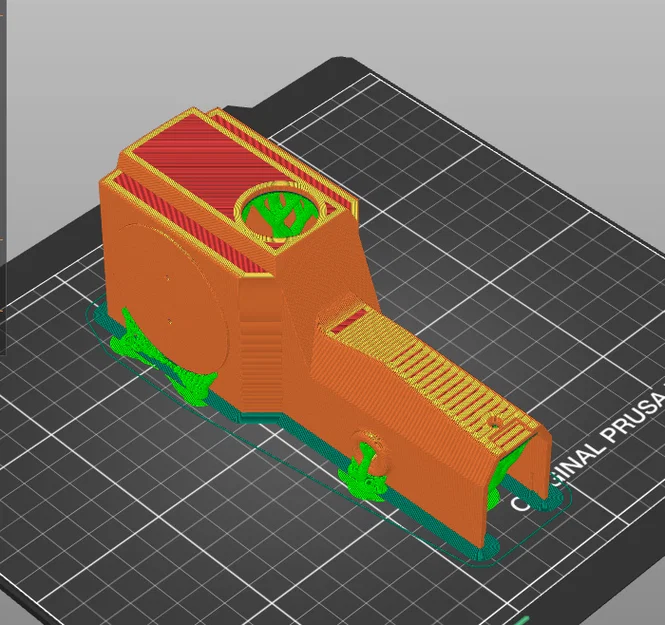This screenshot has height=625, width=665.
Task: Click the green support at the handle's open end
Action: (x=502, y=477)
